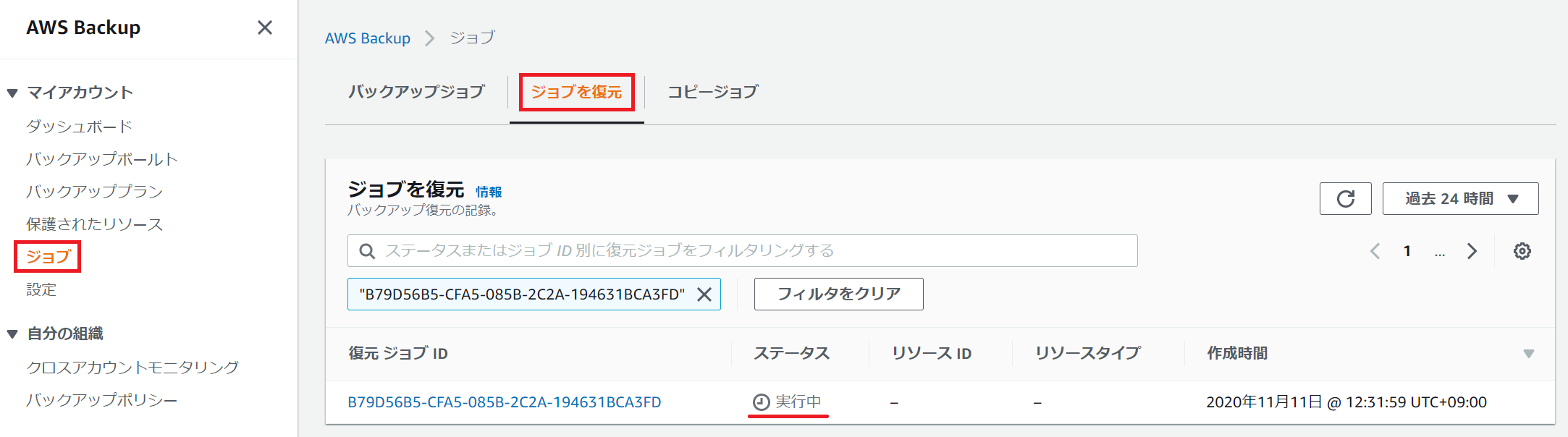
Task: Switch to the バックアップジョブ tab
Action: coord(416,92)
